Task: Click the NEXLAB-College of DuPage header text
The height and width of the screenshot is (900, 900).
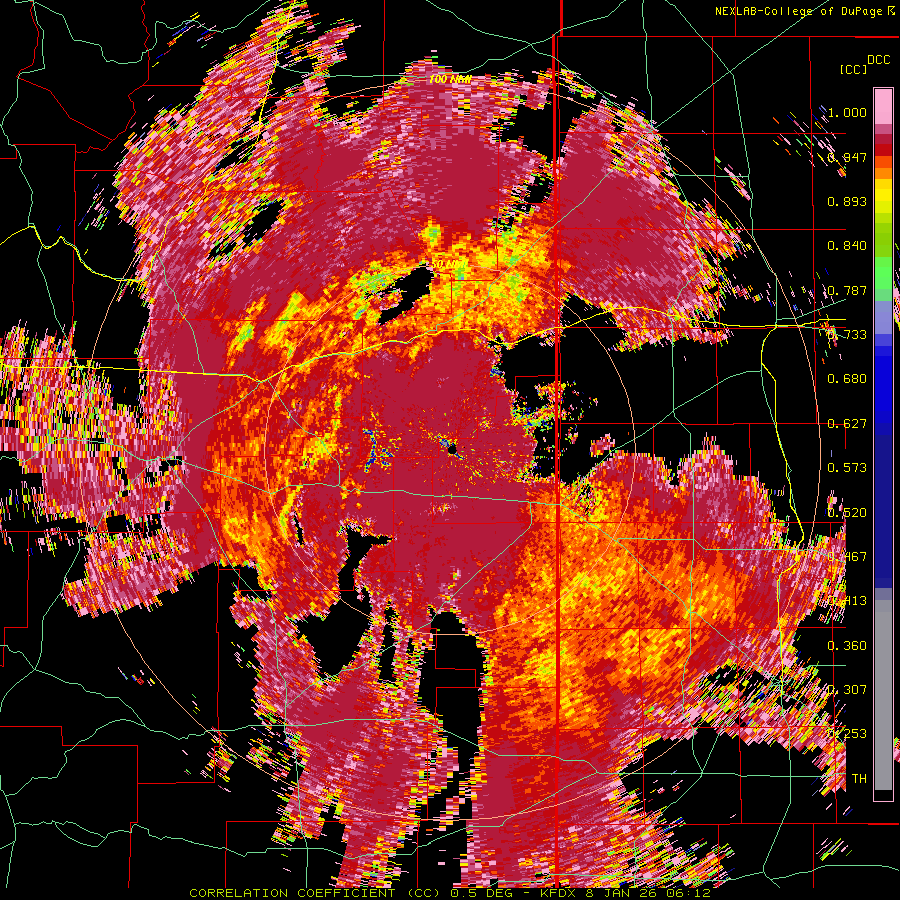Action: pyautogui.click(x=805, y=11)
